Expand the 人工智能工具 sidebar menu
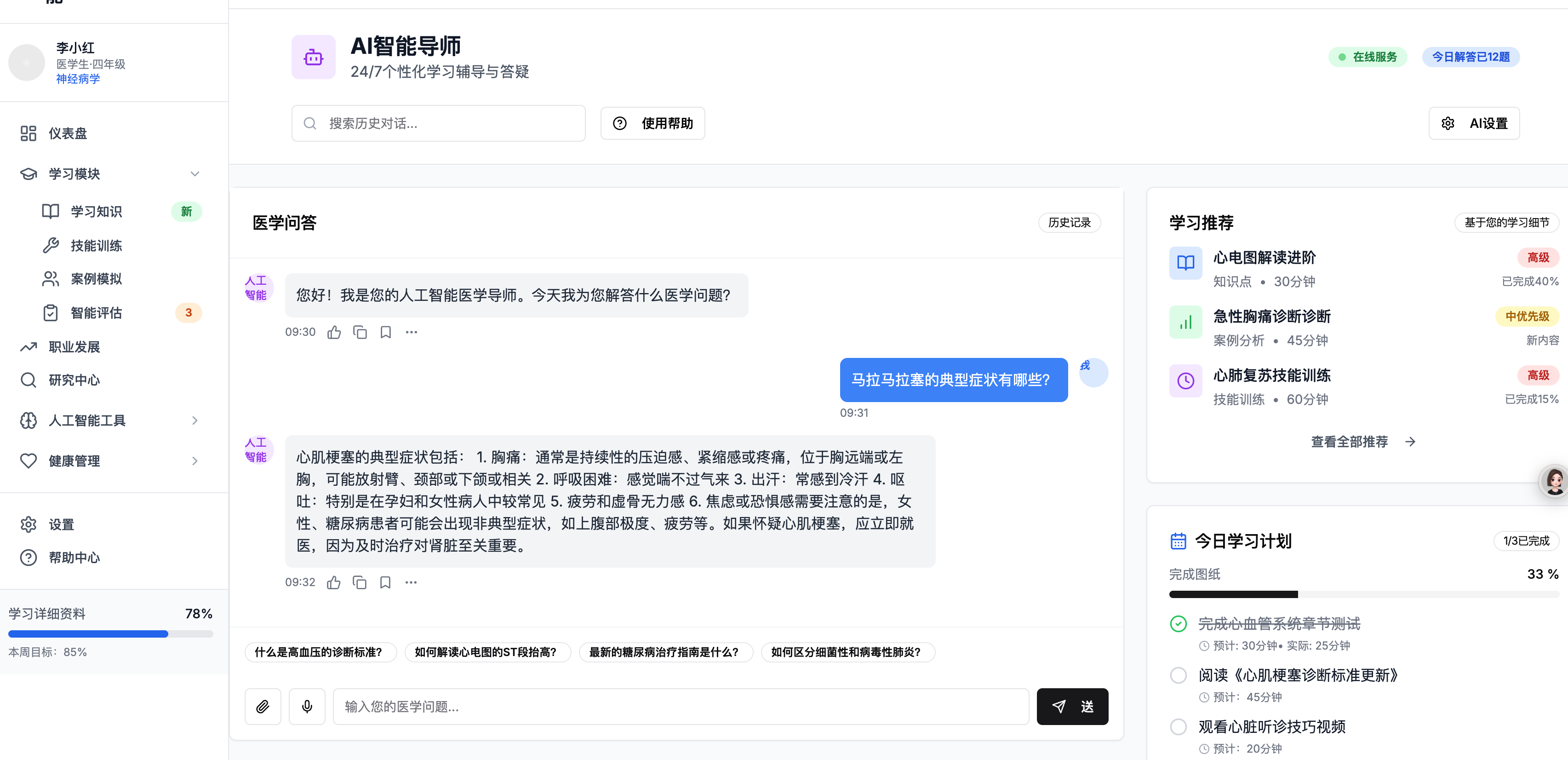 (195, 421)
